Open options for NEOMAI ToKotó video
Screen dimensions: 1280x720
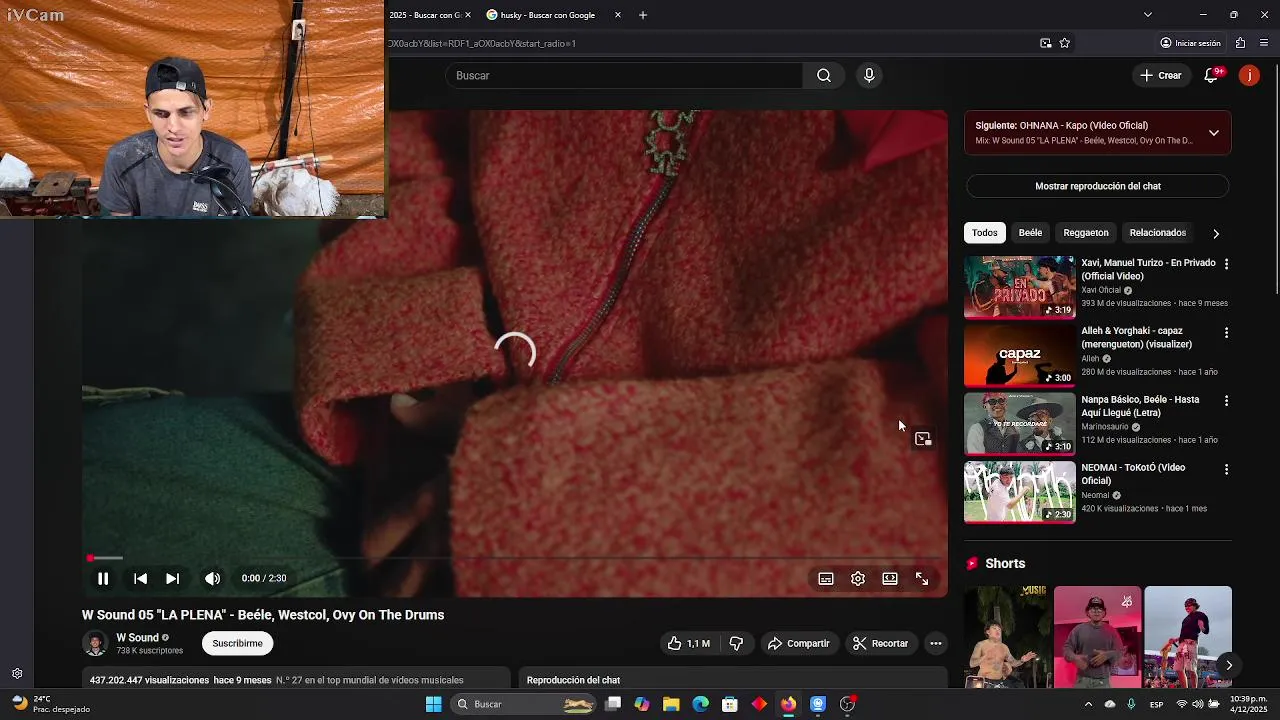(1227, 469)
